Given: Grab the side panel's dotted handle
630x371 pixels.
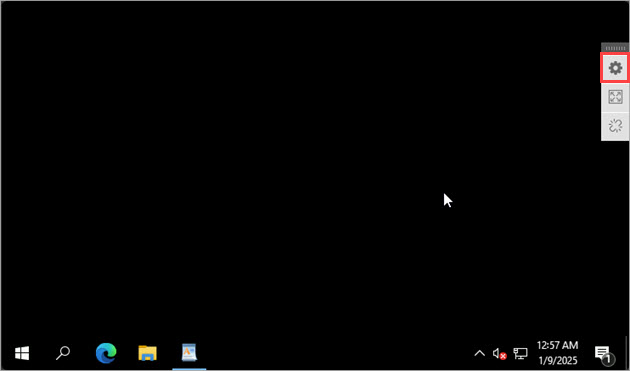Looking at the screenshot, I should [615, 48].
